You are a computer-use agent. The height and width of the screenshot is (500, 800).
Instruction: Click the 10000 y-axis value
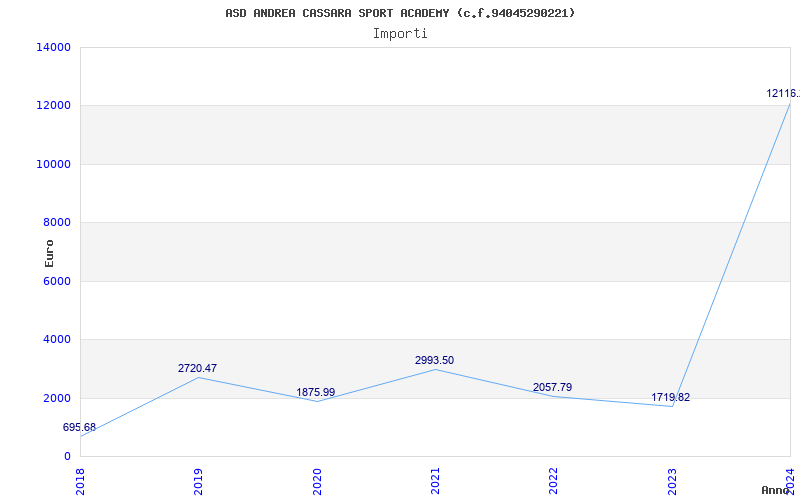tap(54, 164)
